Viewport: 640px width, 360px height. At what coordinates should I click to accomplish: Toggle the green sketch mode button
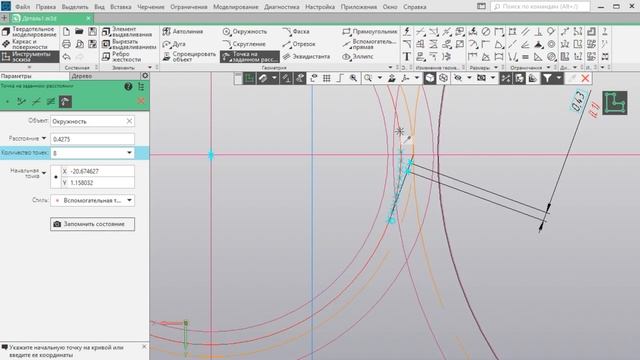point(249,78)
